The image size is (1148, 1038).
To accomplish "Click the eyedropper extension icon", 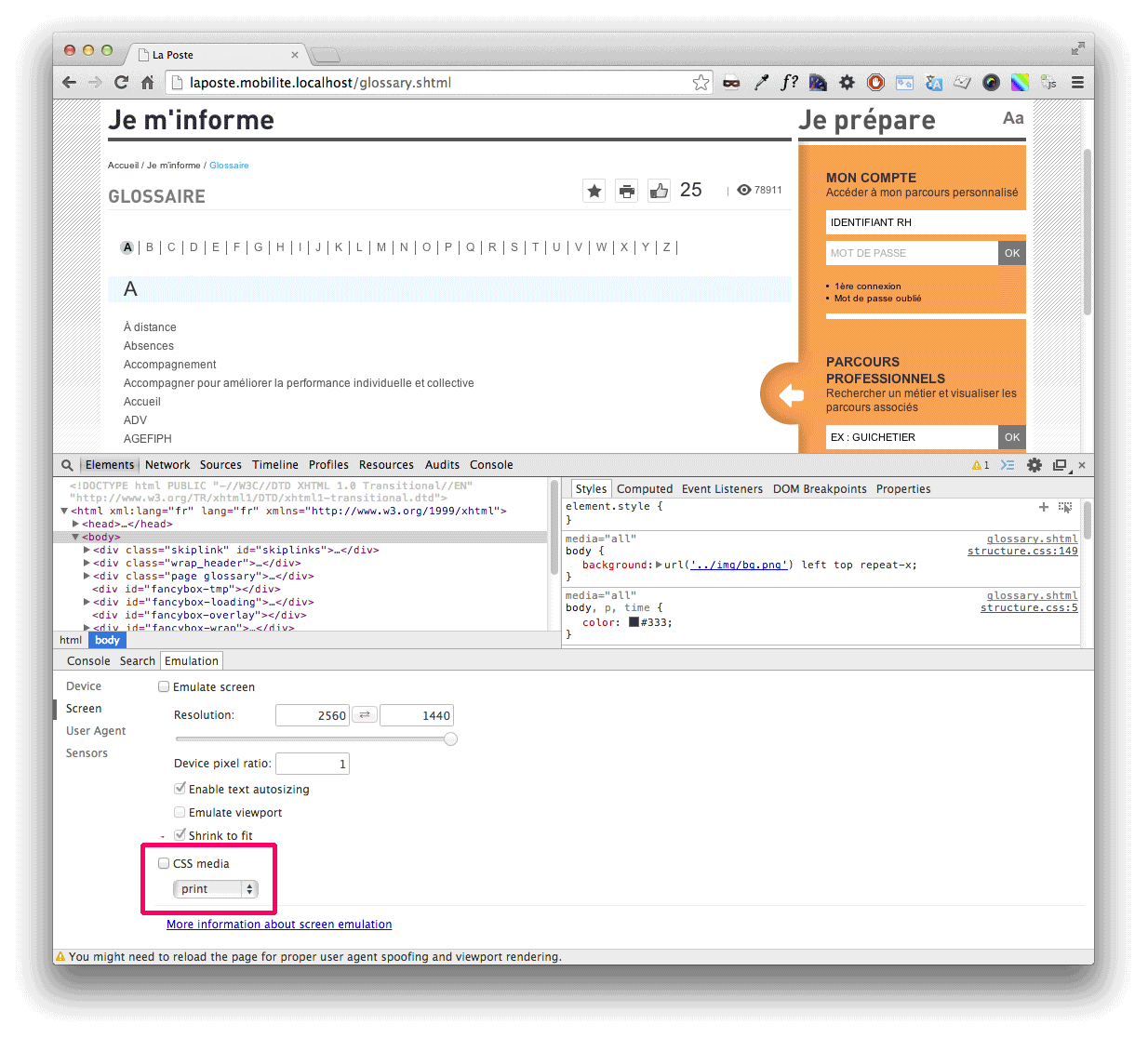I will coord(761,83).
